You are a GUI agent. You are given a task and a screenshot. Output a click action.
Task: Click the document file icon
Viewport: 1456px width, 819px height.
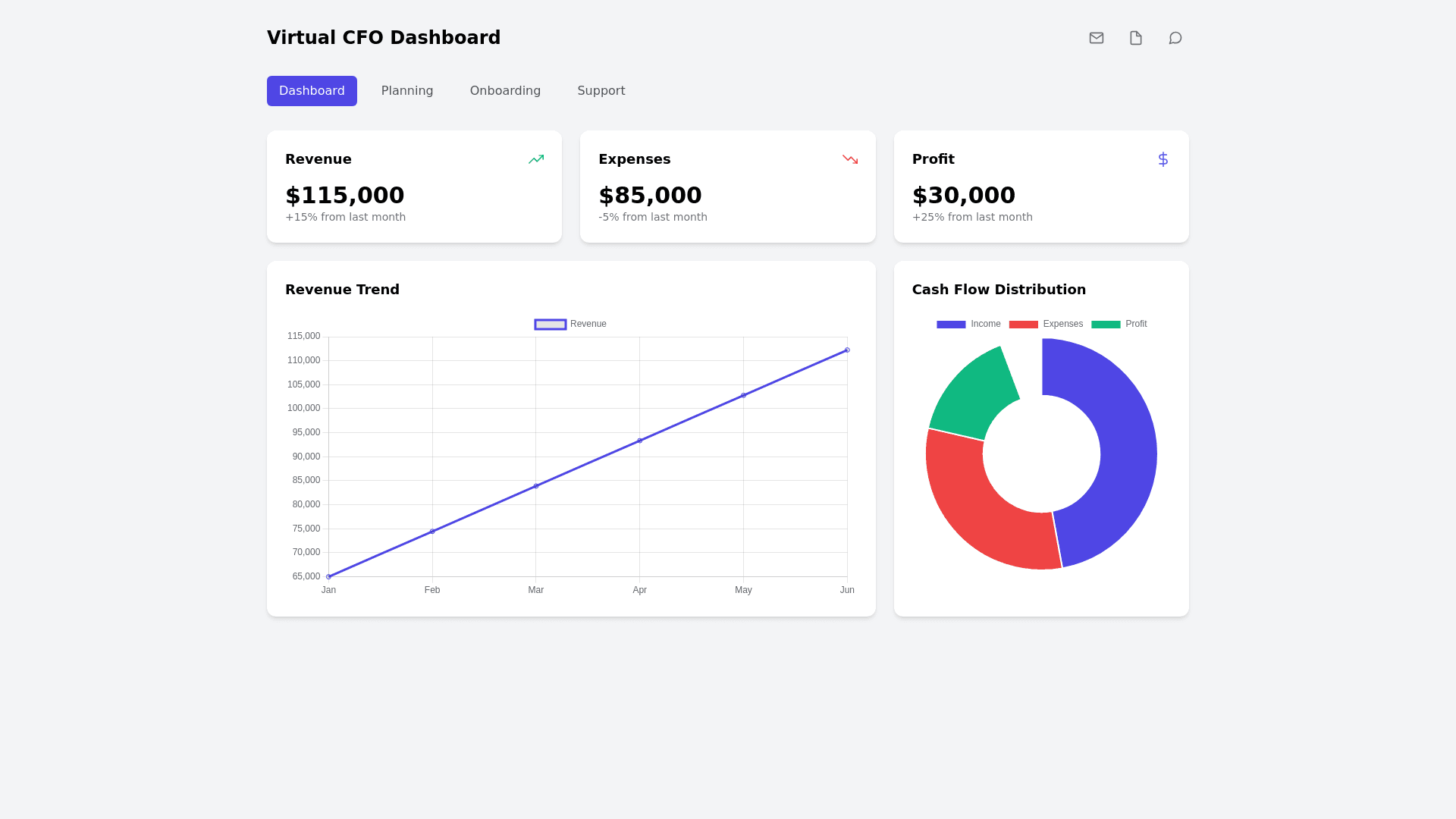[1135, 38]
